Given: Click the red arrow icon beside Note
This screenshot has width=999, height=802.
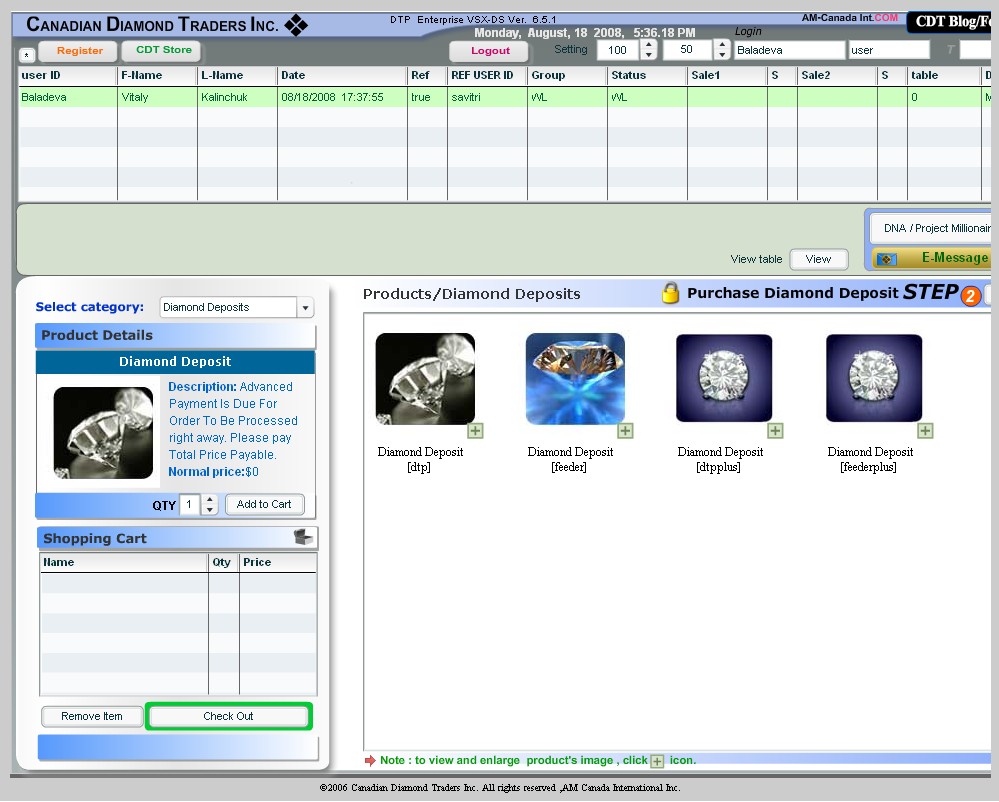Looking at the screenshot, I should 370,761.
